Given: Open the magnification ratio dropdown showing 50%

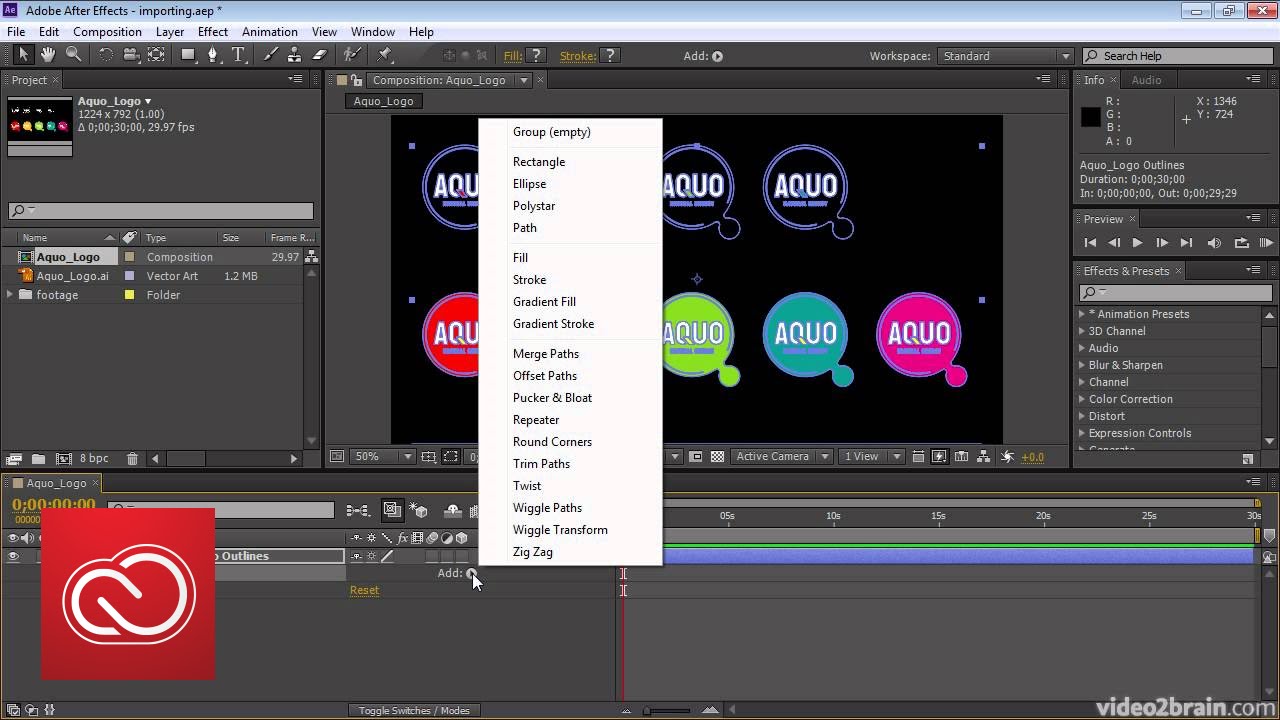Looking at the screenshot, I should click(x=380, y=456).
